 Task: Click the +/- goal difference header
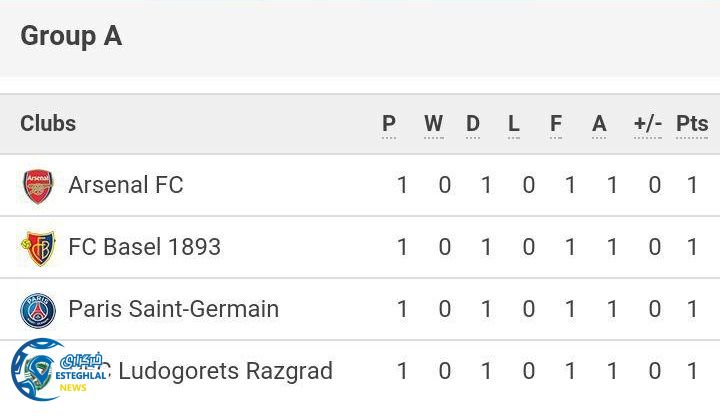pyautogui.click(x=648, y=124)
